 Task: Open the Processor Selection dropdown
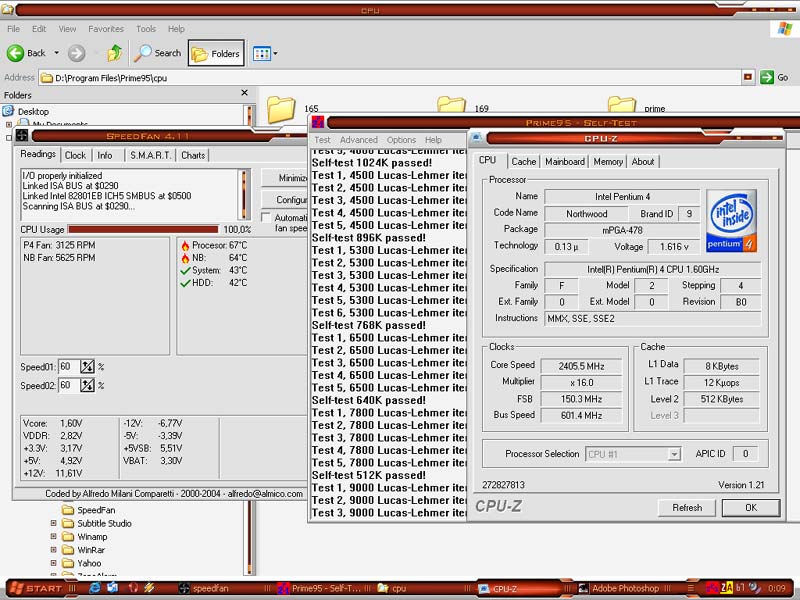point(674,454)
